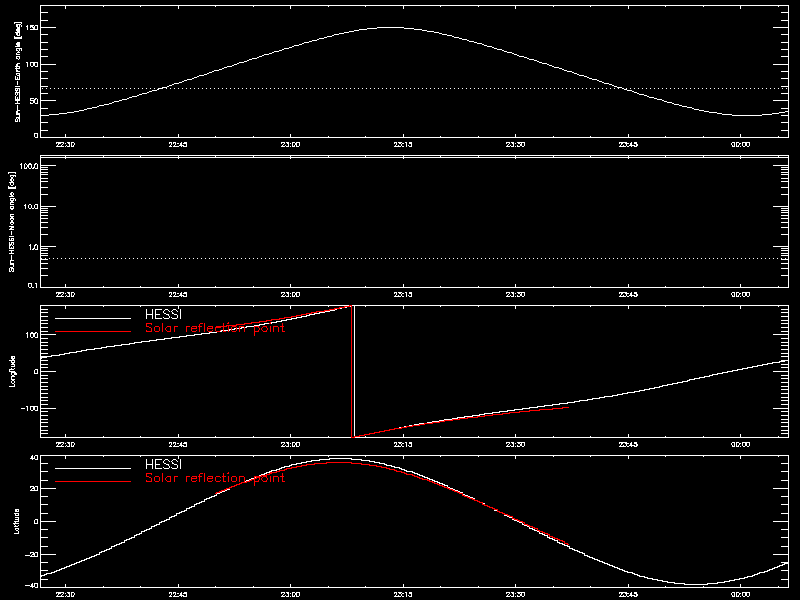Viewport: 800px width, 600px height.
Task: Click the 23:15 time label under Earth angle plot
Action: [403, 144]
